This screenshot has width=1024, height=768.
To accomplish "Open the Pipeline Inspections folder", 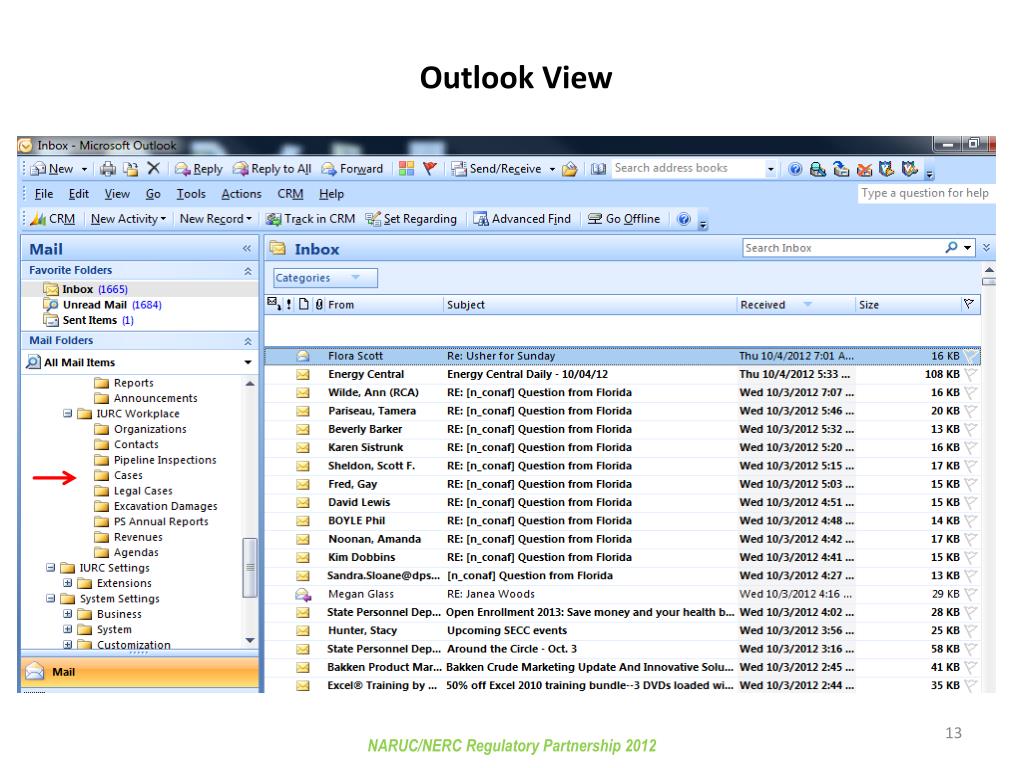I will (x=165, y=460).
